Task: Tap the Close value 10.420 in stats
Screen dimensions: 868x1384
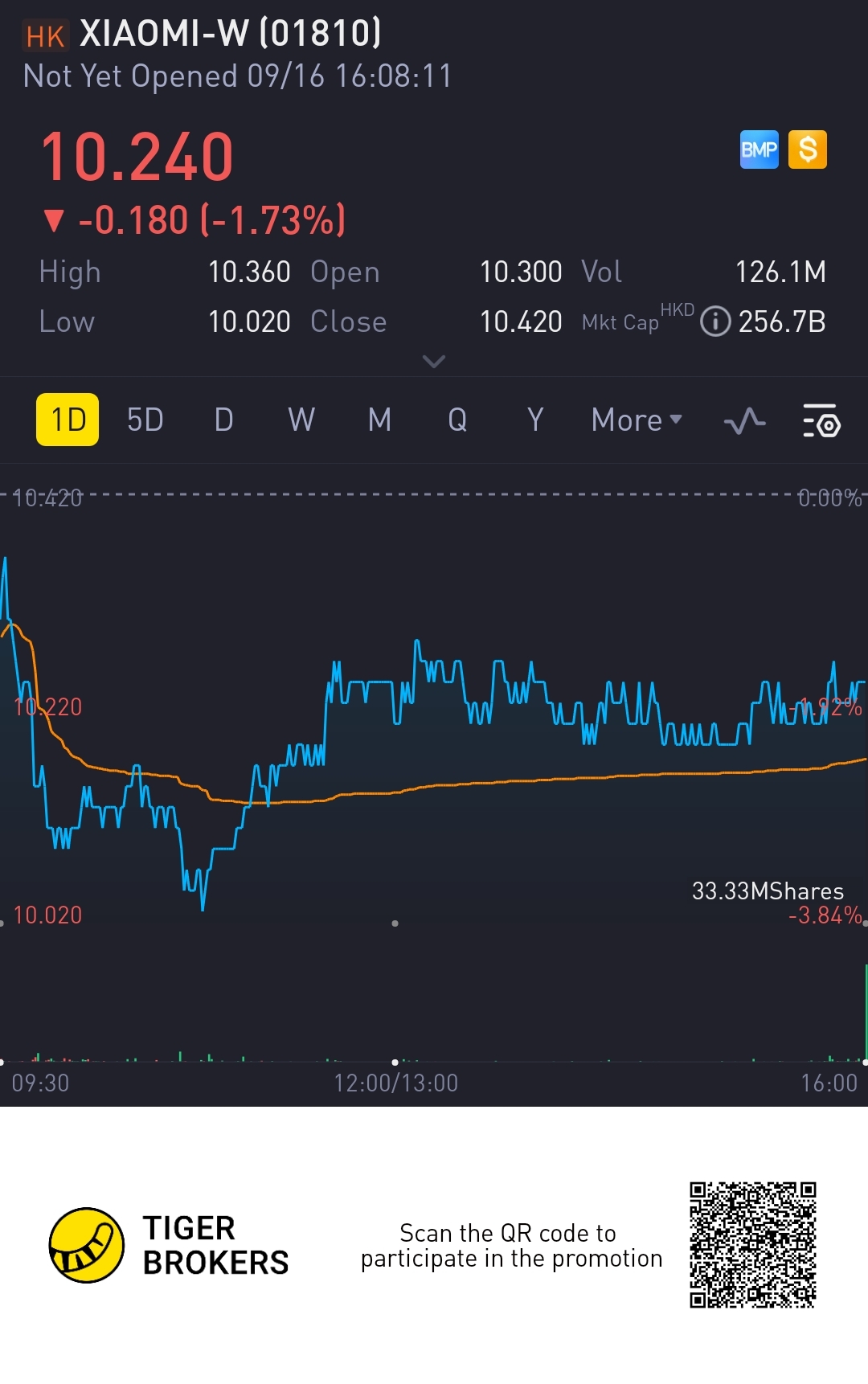Action: point(521,321)
